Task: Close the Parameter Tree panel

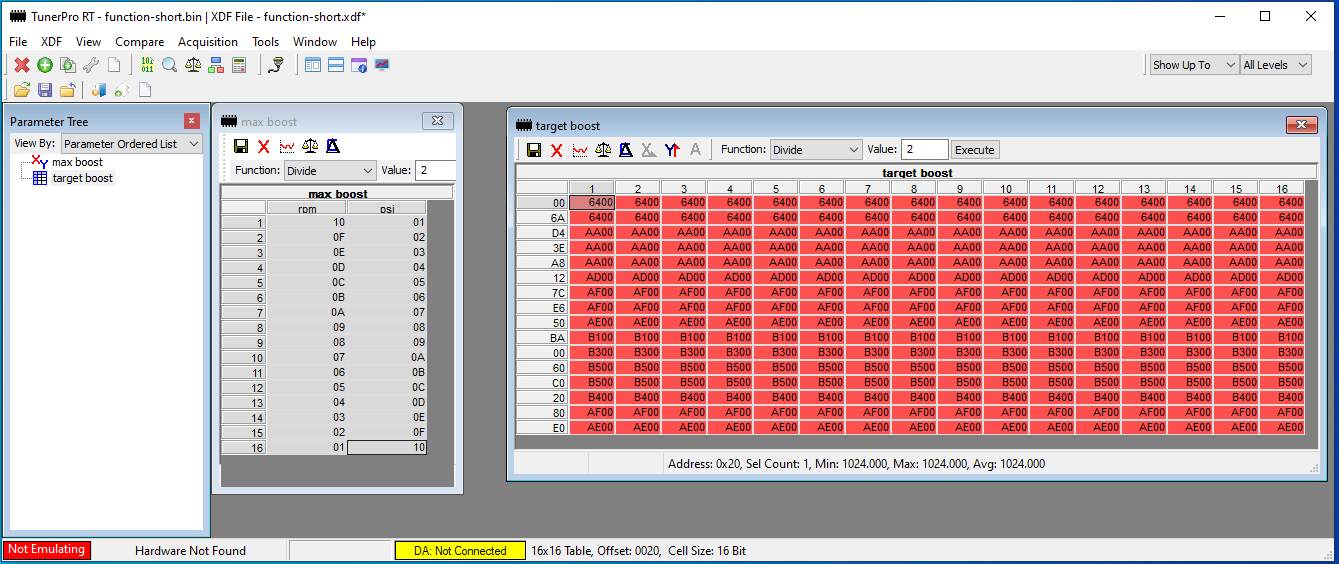Action: 191,121
